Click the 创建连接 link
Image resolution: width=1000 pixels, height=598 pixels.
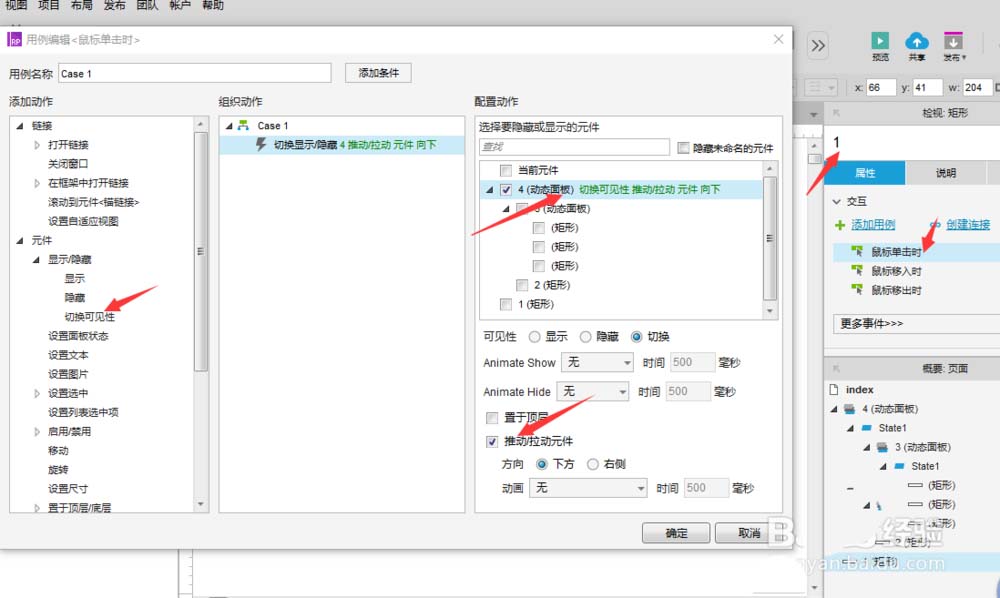(x=968, y=224)
